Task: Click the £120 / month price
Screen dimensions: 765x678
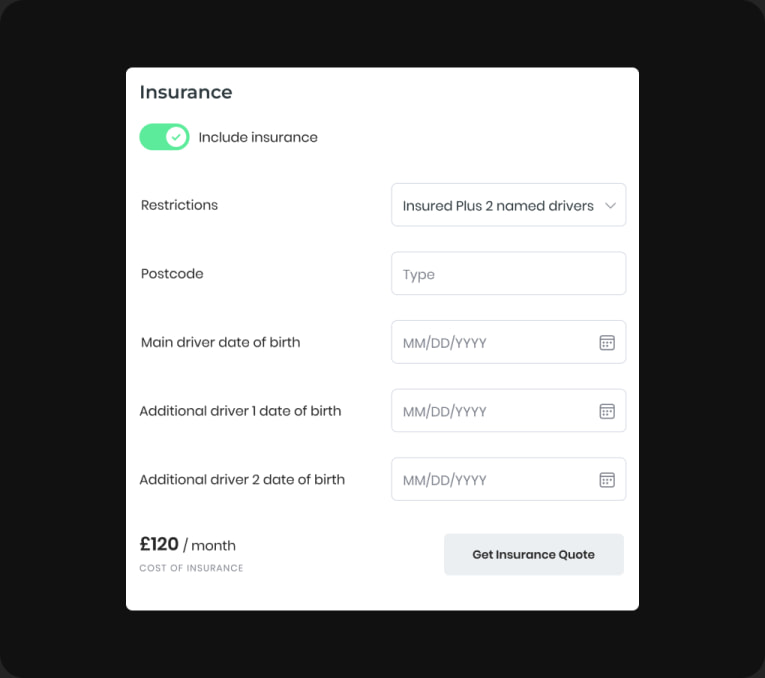Action: [x=188, y=545]
